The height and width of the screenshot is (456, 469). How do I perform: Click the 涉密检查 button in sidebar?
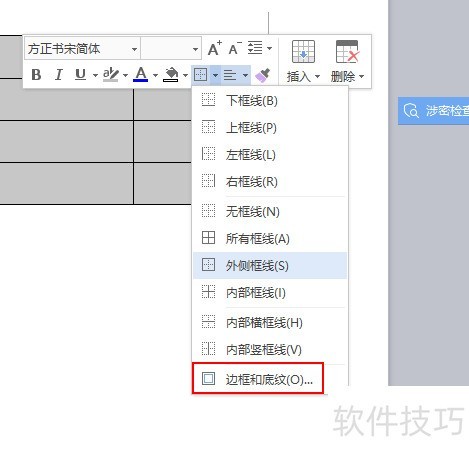pos(433,111)
